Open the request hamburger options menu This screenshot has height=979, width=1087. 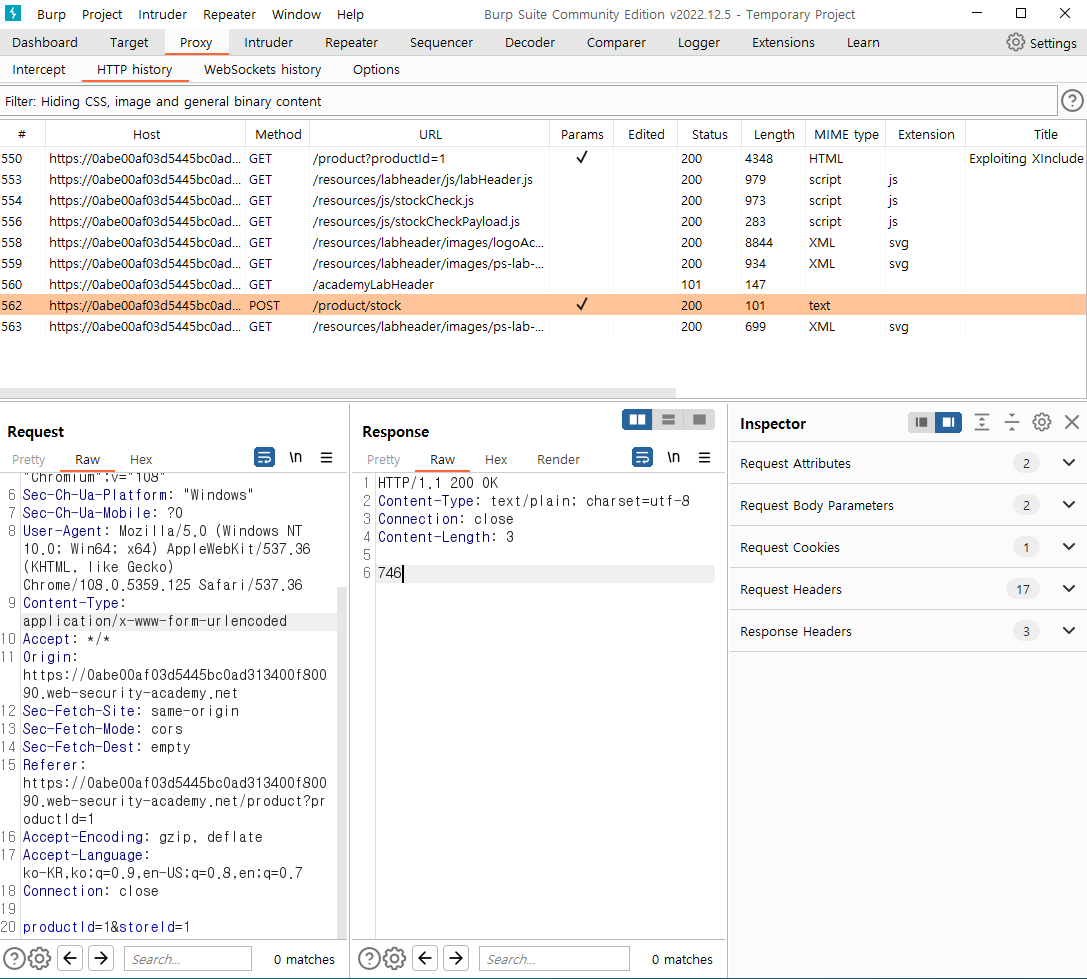(x=327, y=458)
